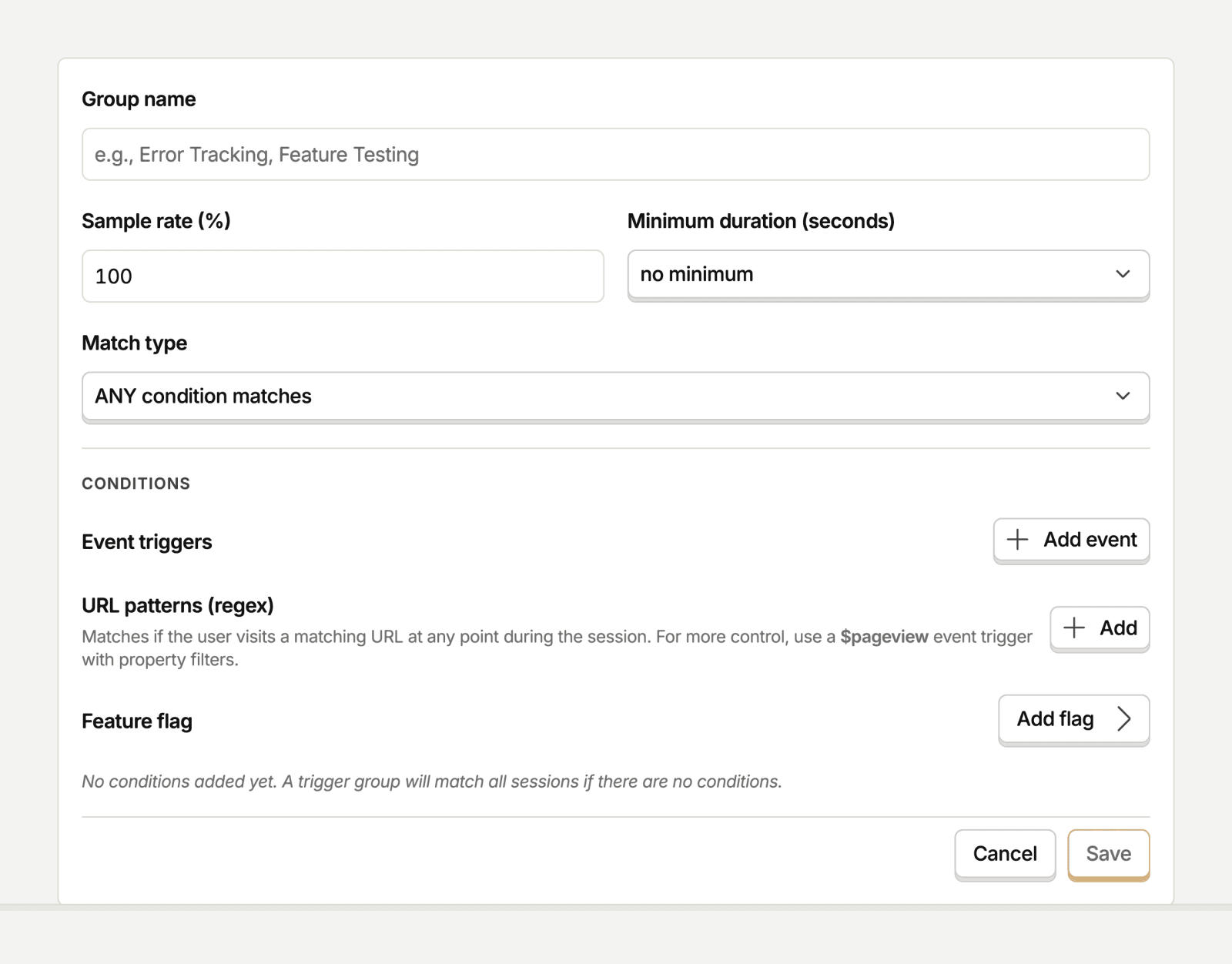Click the plus icon in Add event
The width and height of the screenshot is (1232, 964).
[1017, 540]
